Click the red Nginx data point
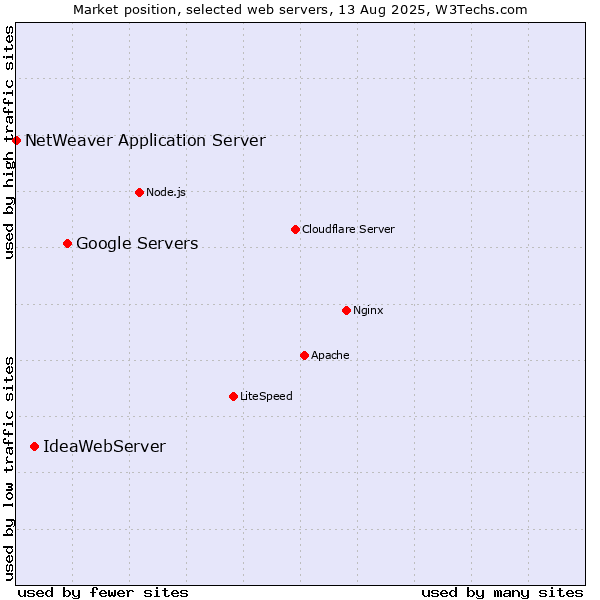 pyautogui.click(x=347, y=310)
